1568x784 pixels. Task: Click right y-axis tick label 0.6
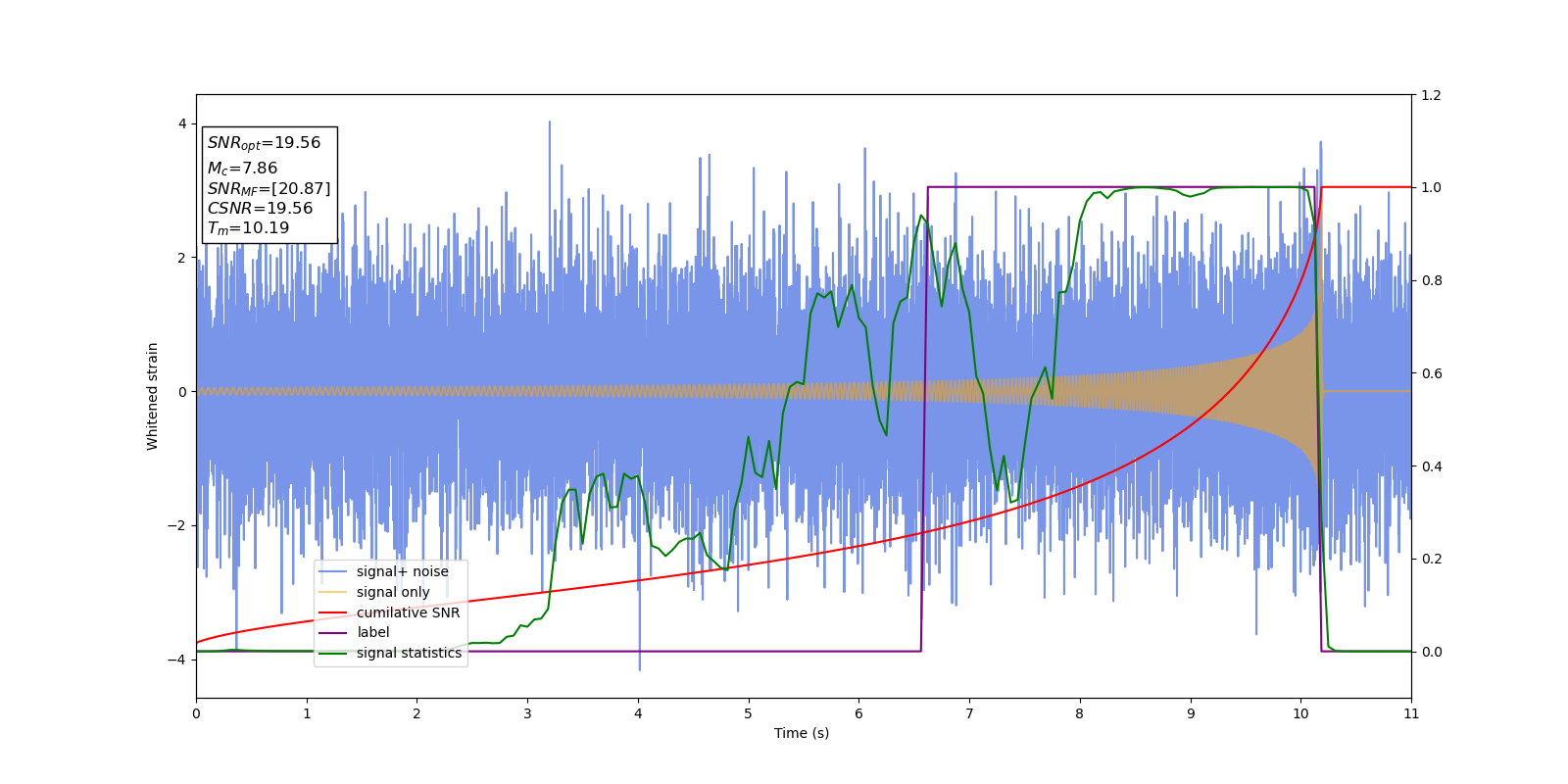tap(1431, 373)
